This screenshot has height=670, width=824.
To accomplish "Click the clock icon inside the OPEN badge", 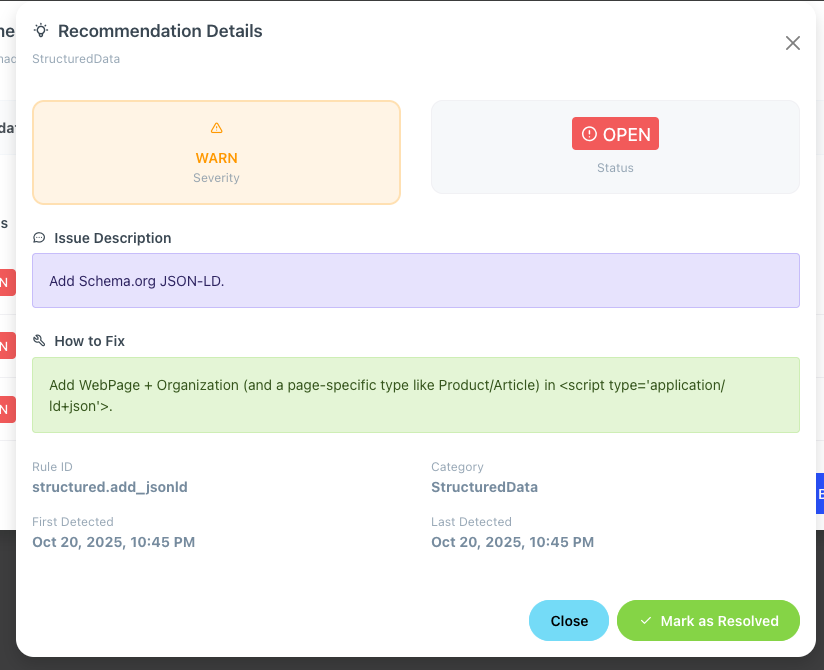I will pyautogui.click(x=589, y=133).
